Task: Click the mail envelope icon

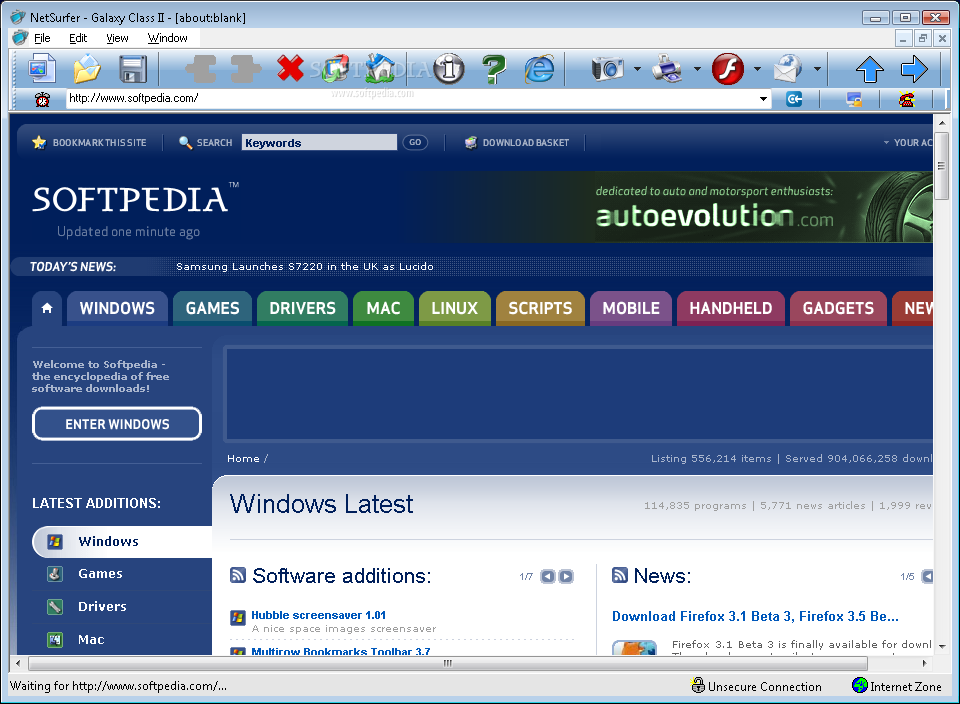Action: tap(788, 69)
